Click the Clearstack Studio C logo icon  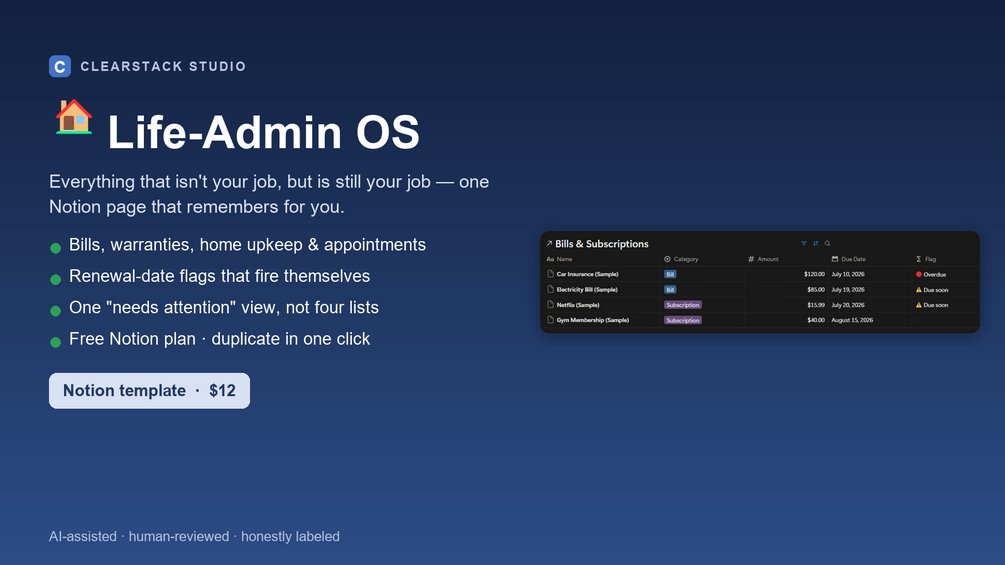tap(60, 66)
